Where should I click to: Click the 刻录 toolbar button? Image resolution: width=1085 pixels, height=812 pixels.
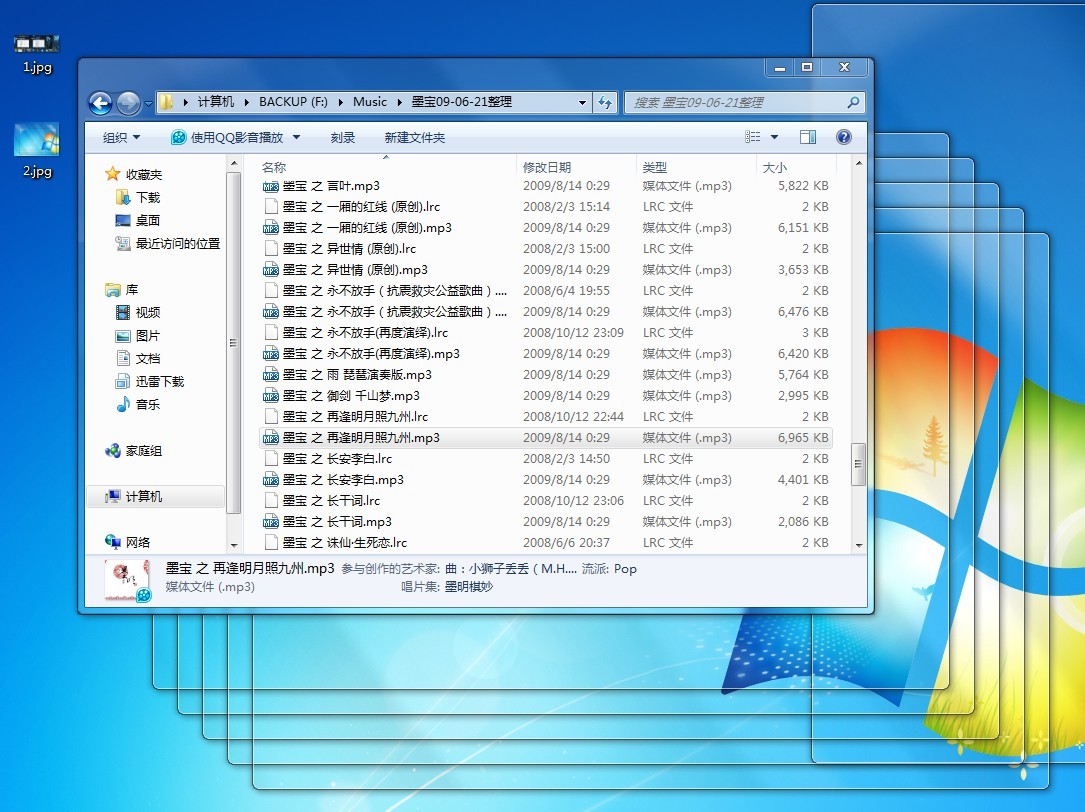343,137
